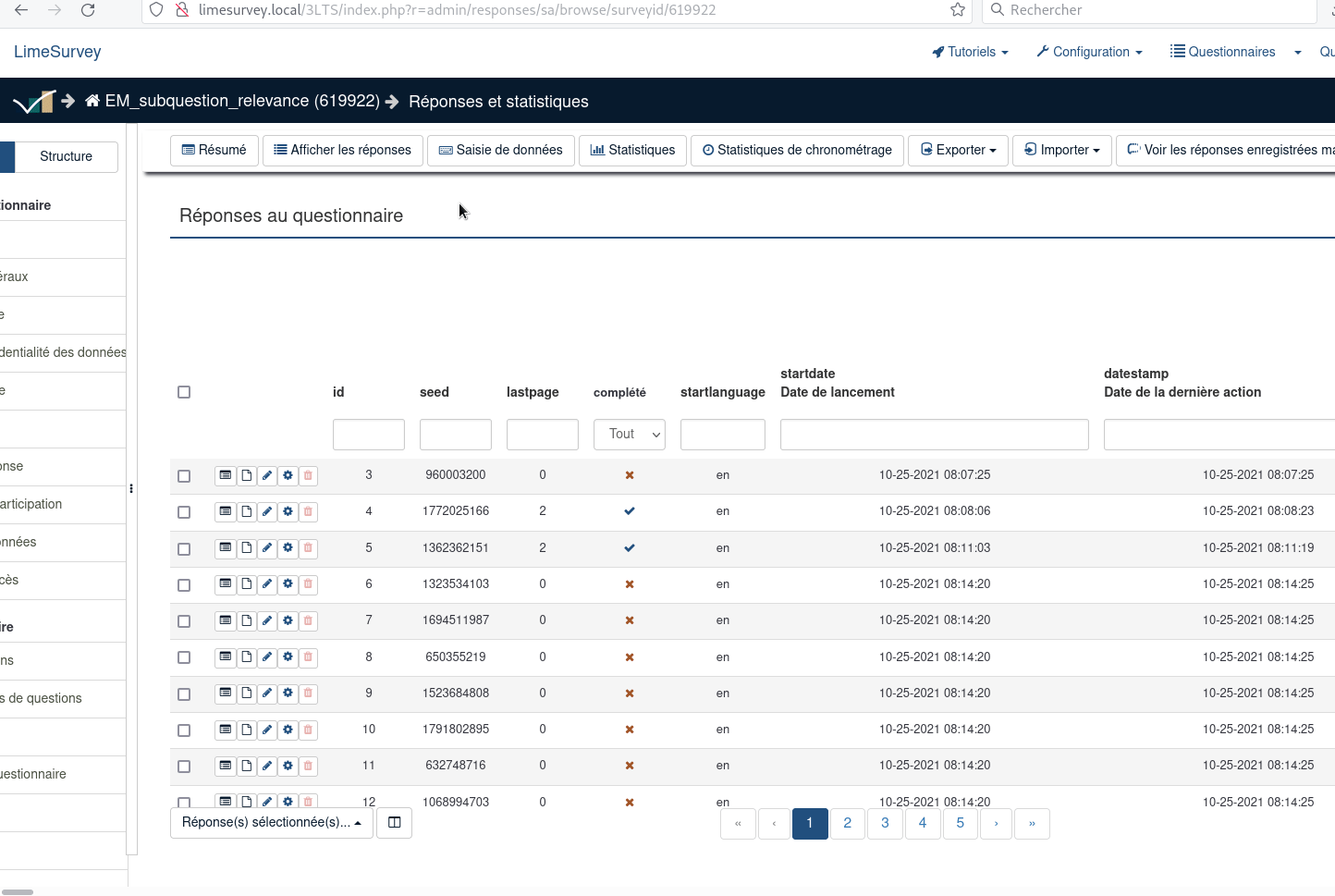Check the select-all checkbox in table header
The image size is (1335, 896).
coord(184,392)
